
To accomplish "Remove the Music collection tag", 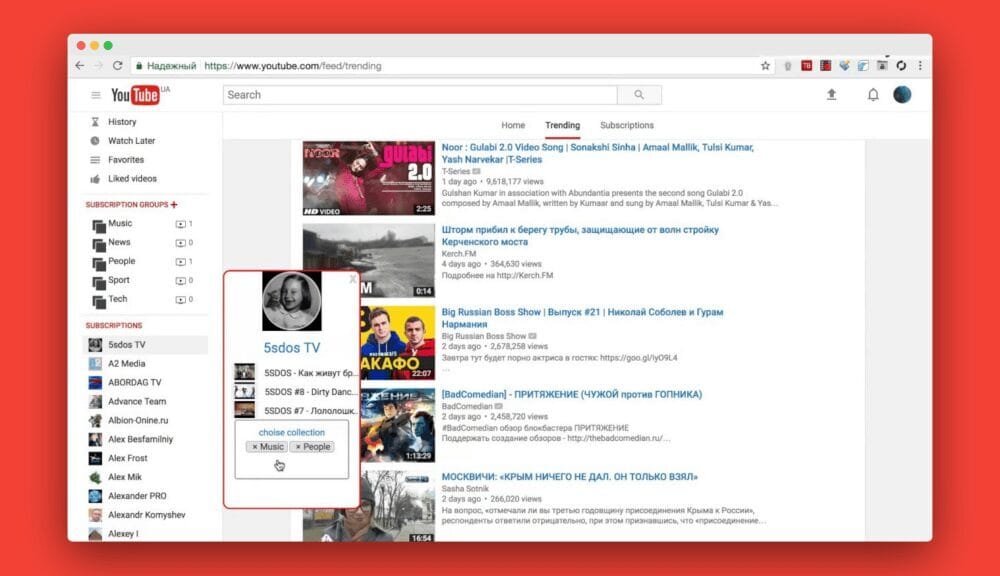I will 254,447.
